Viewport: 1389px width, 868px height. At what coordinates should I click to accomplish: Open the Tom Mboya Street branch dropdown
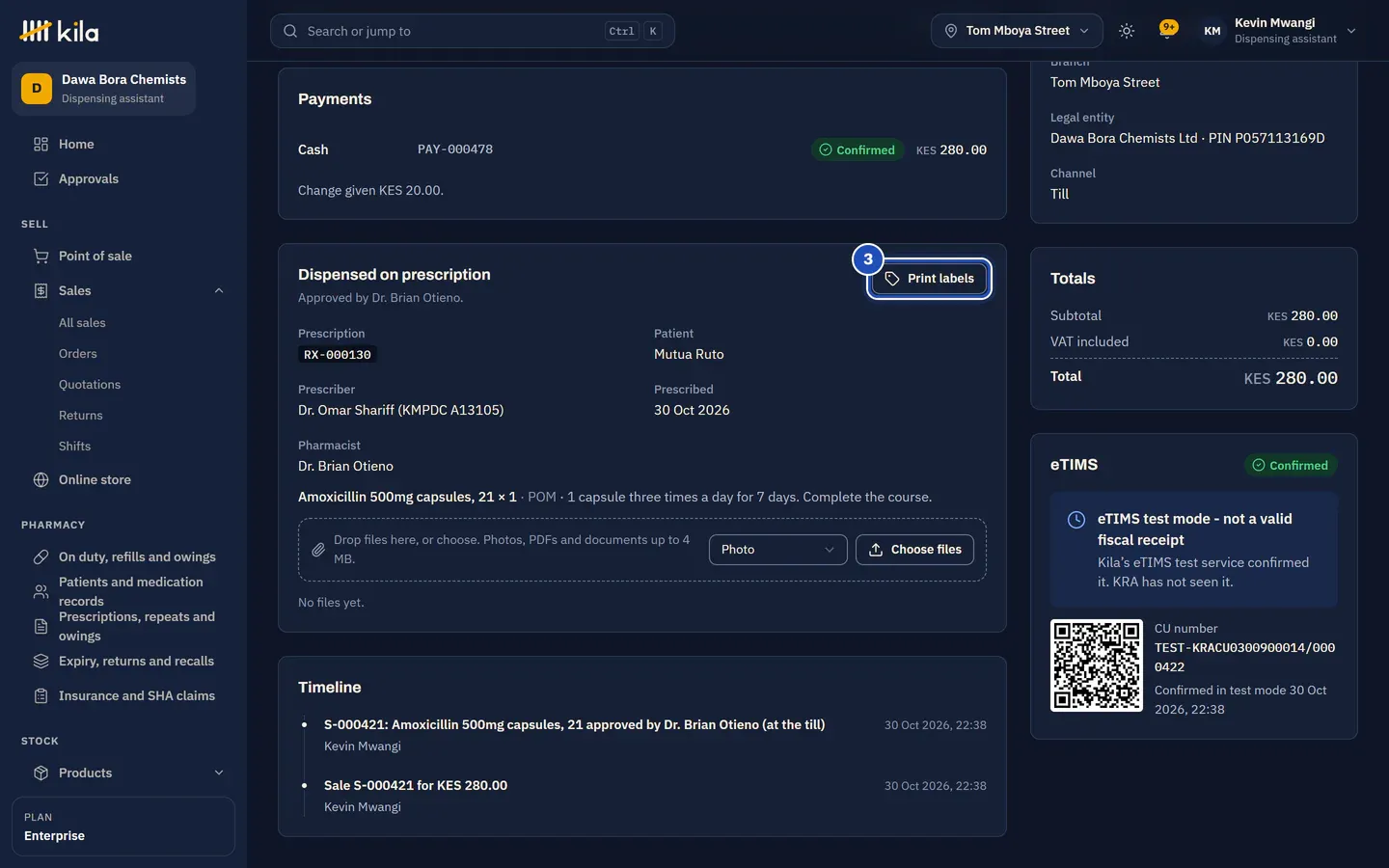coord(1017,31)
